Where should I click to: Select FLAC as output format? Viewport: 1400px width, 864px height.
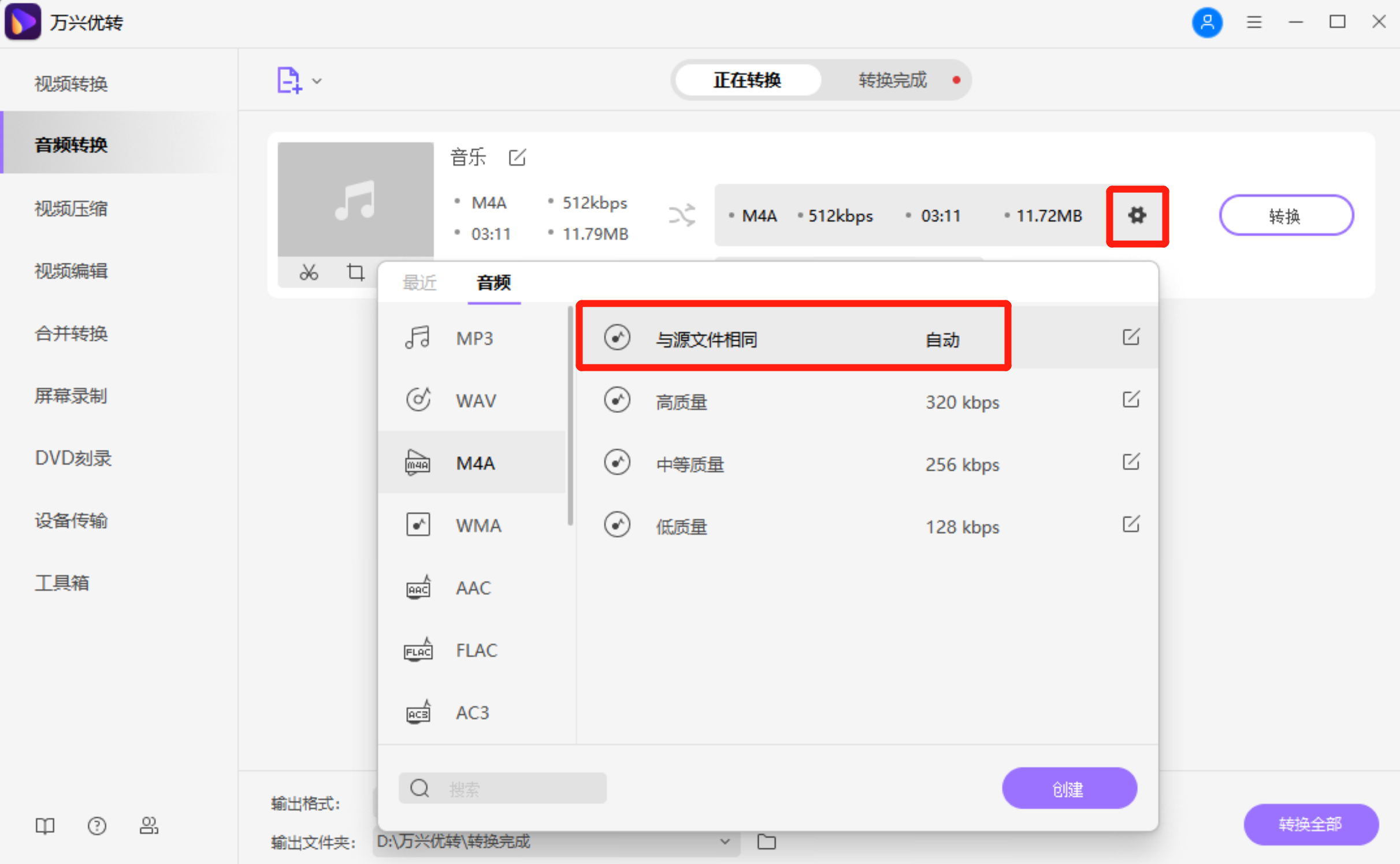[476, 649]
